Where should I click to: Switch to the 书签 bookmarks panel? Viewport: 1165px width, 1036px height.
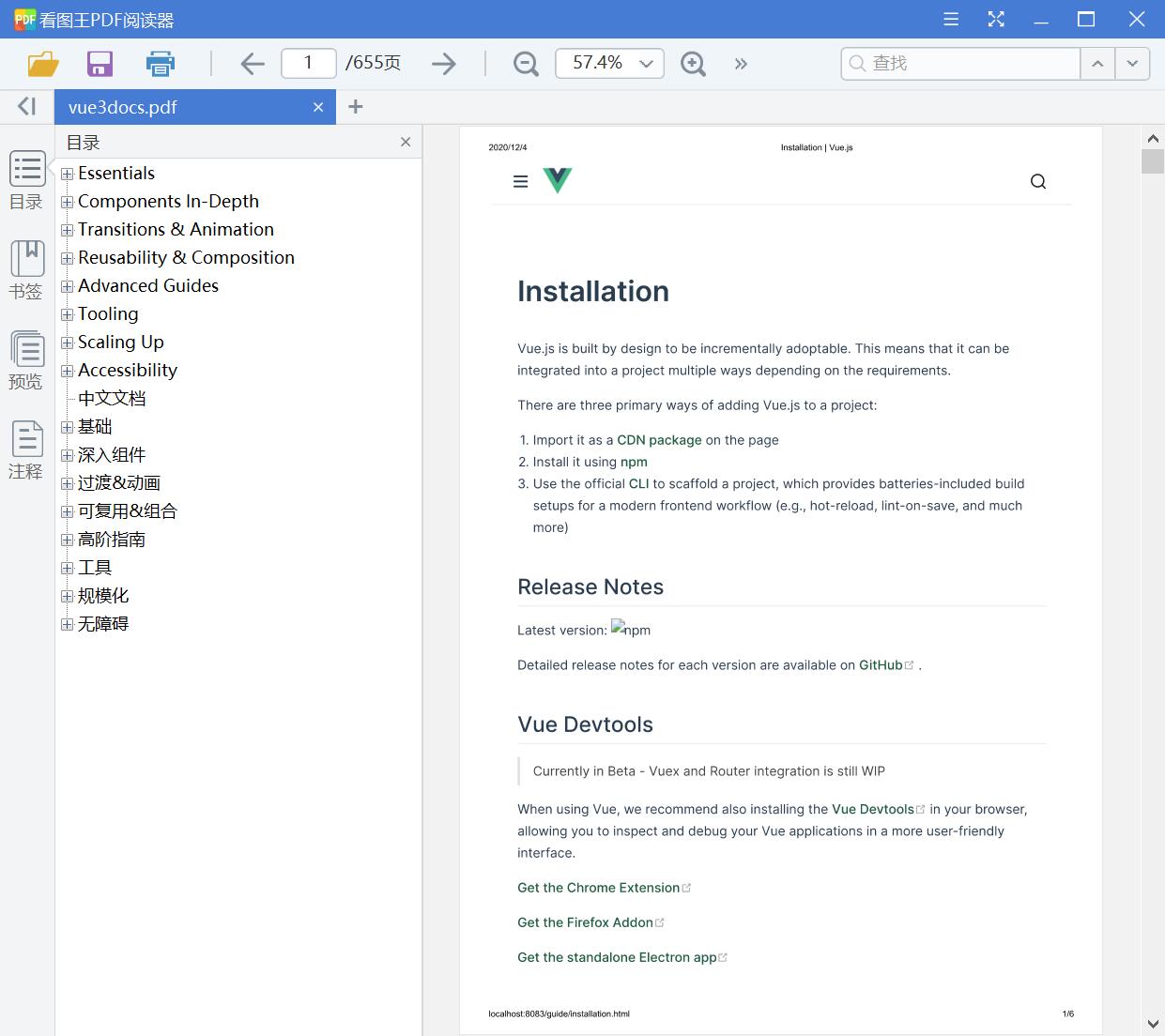click(x=25, y=269)
